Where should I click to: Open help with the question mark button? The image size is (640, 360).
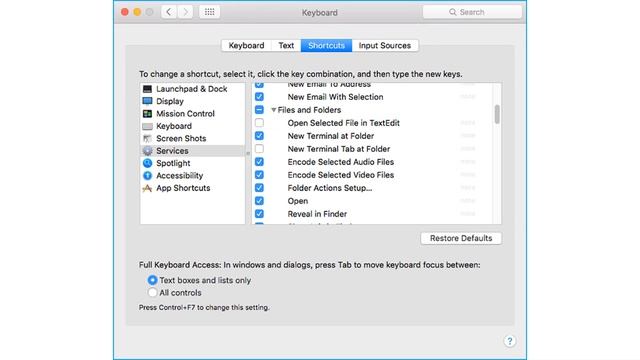(509, 341)
